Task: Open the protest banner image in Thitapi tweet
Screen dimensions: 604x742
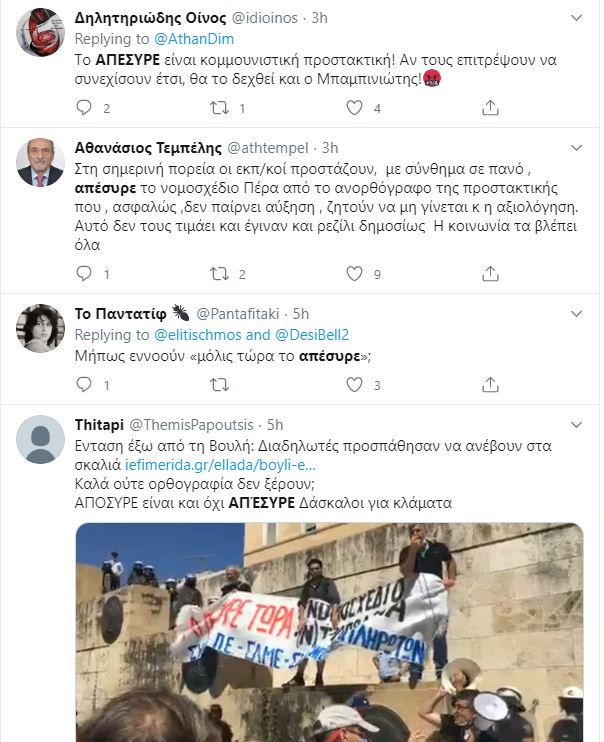Action: tap(329, 632)
